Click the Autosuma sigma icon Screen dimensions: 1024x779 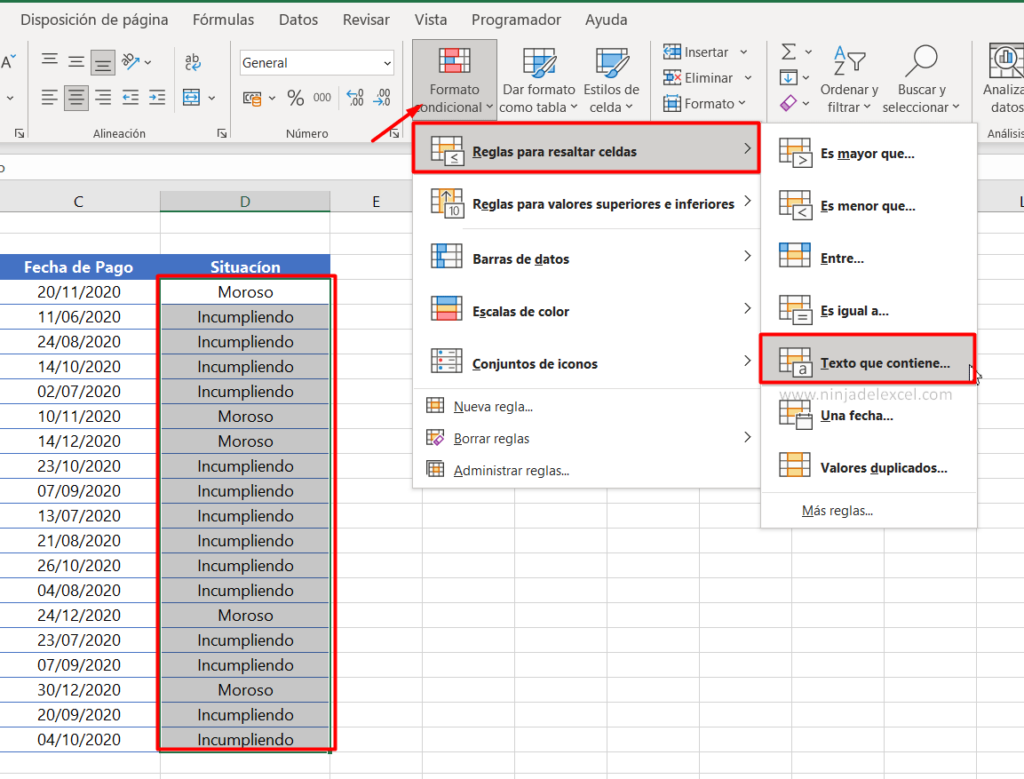[x=789, y=52]
